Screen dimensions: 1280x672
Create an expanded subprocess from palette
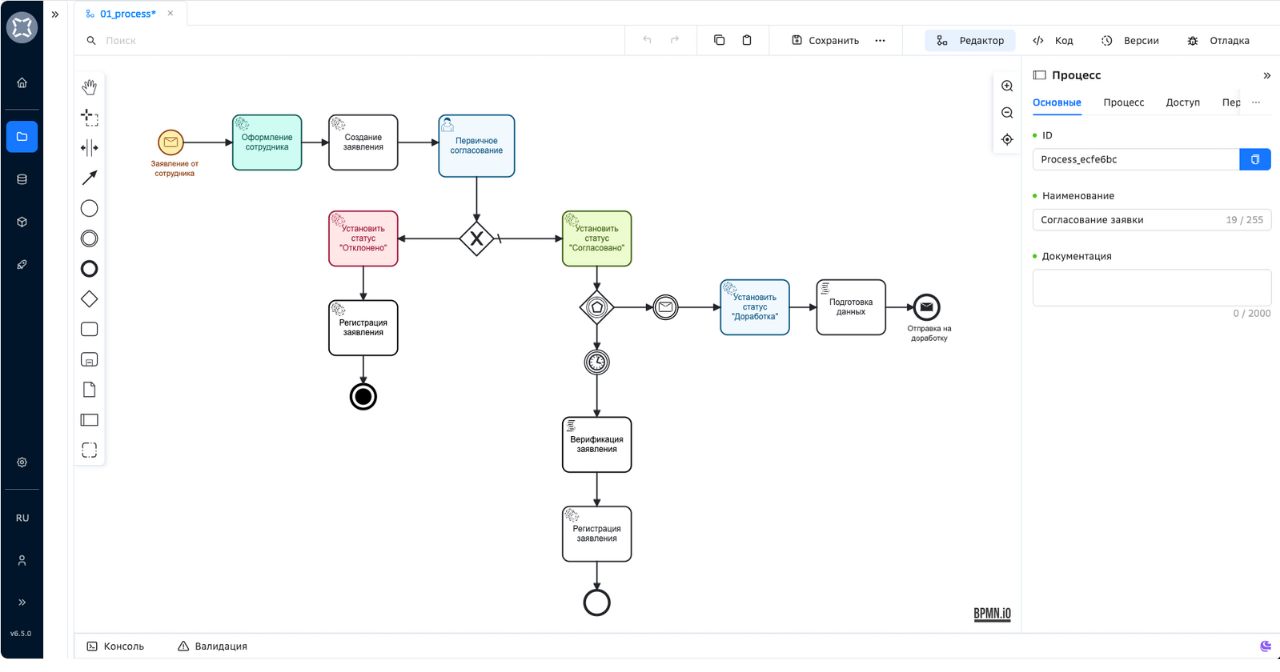click(89, 359)
